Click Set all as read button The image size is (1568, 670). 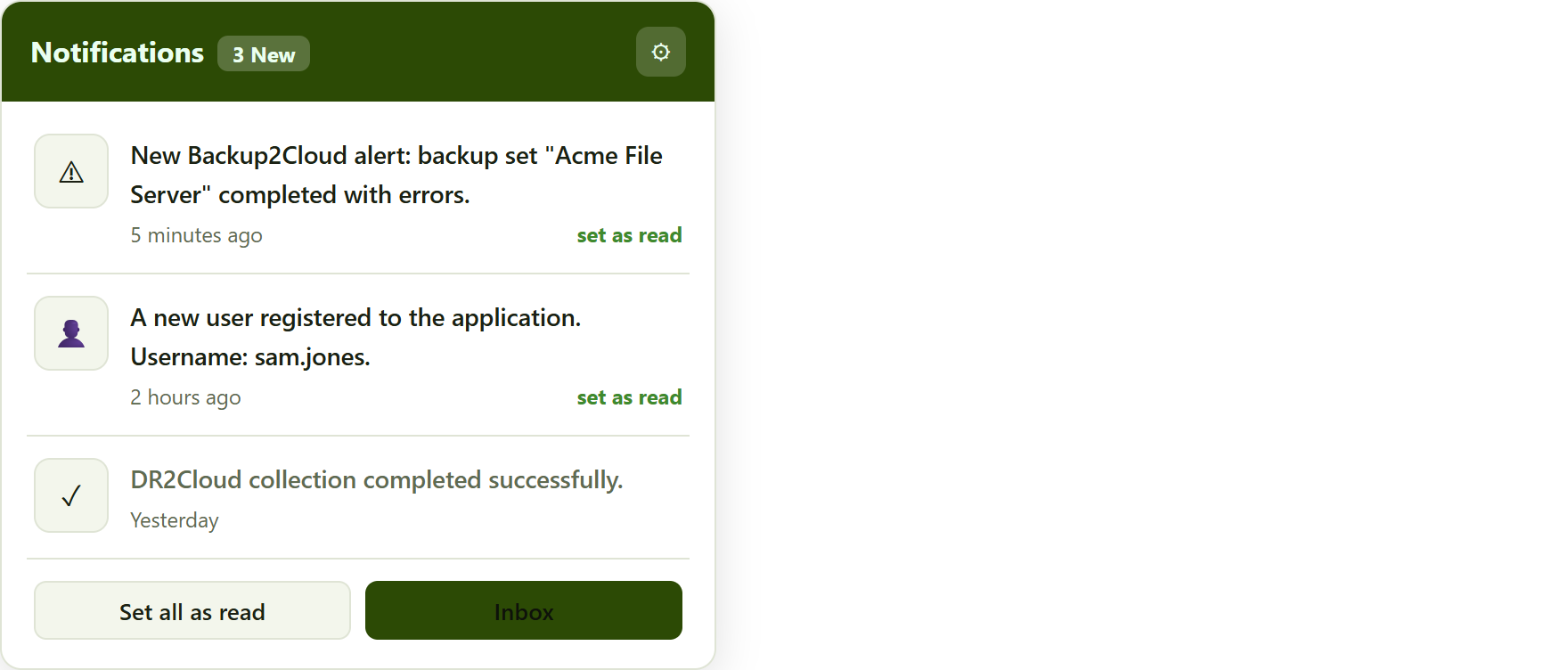(x=192, y=610)
